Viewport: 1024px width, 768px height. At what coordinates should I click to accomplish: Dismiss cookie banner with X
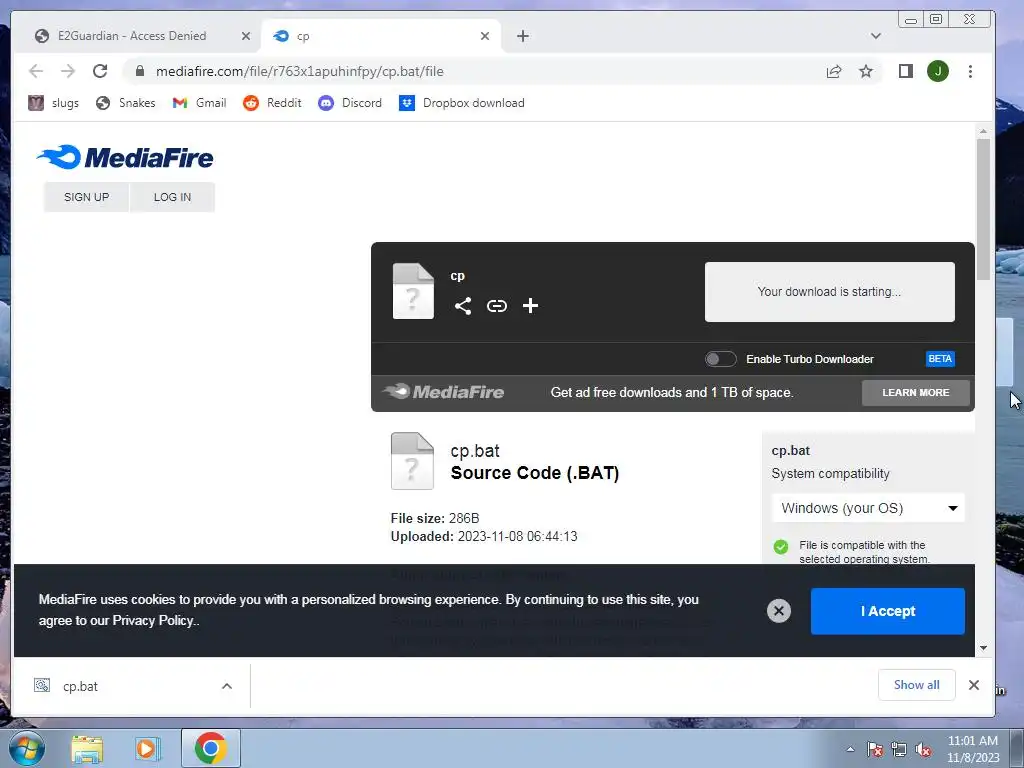click(x=778, y=611)
